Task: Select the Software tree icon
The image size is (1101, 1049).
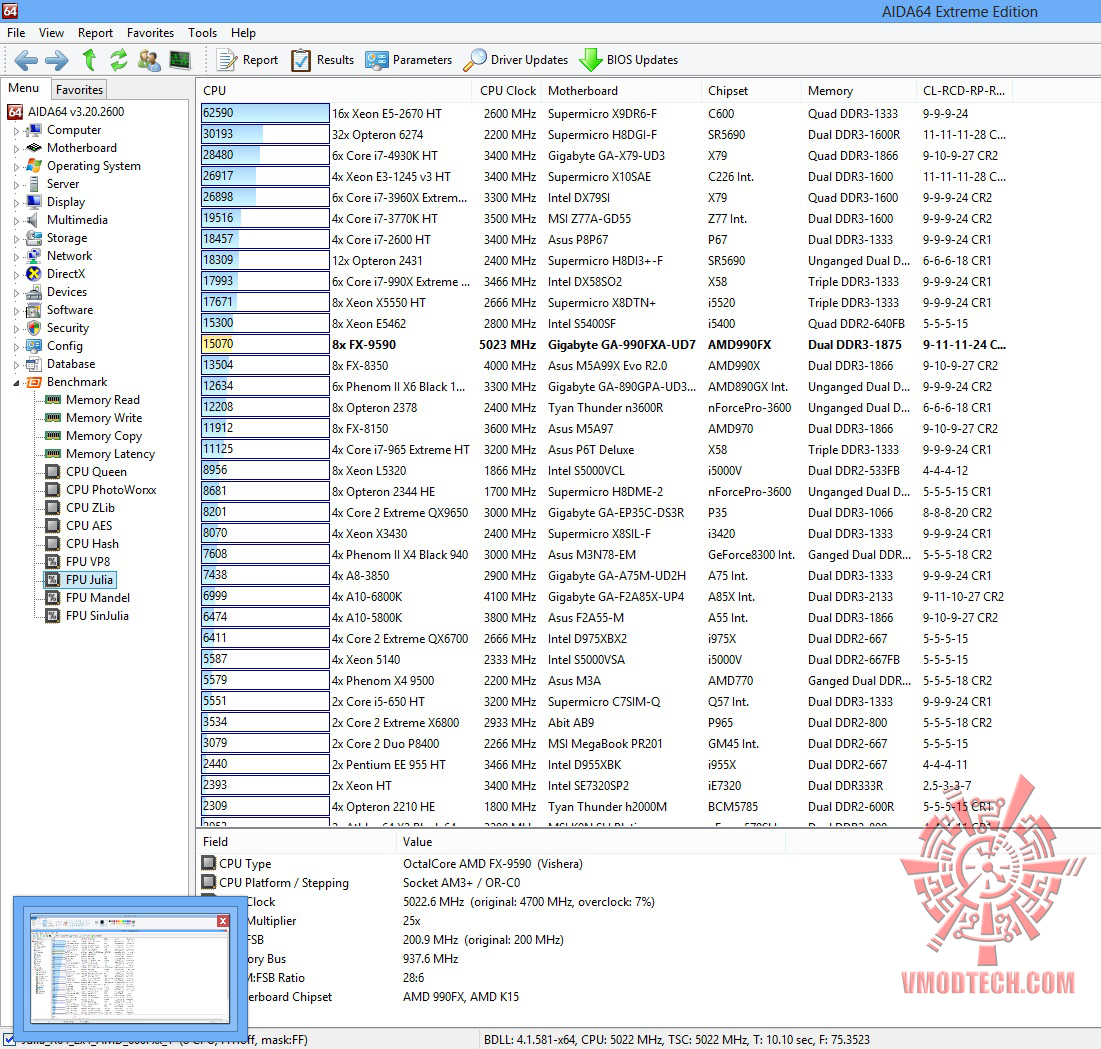Action: pos(33,310)
